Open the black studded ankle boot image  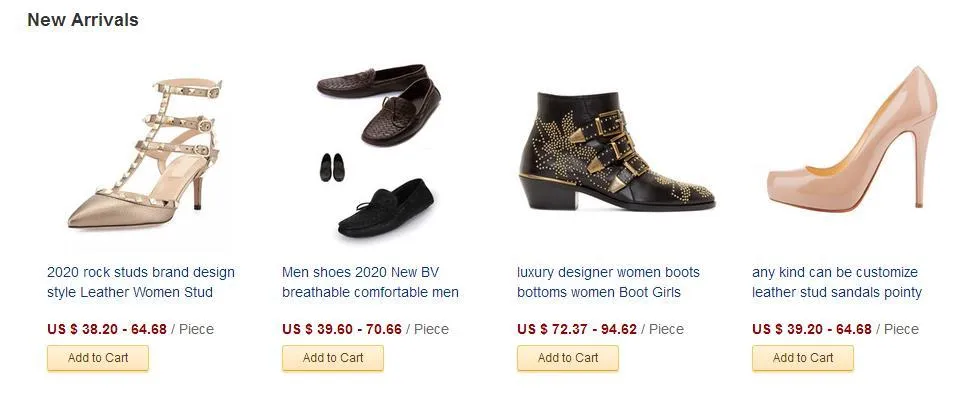[x=616, y=151]
